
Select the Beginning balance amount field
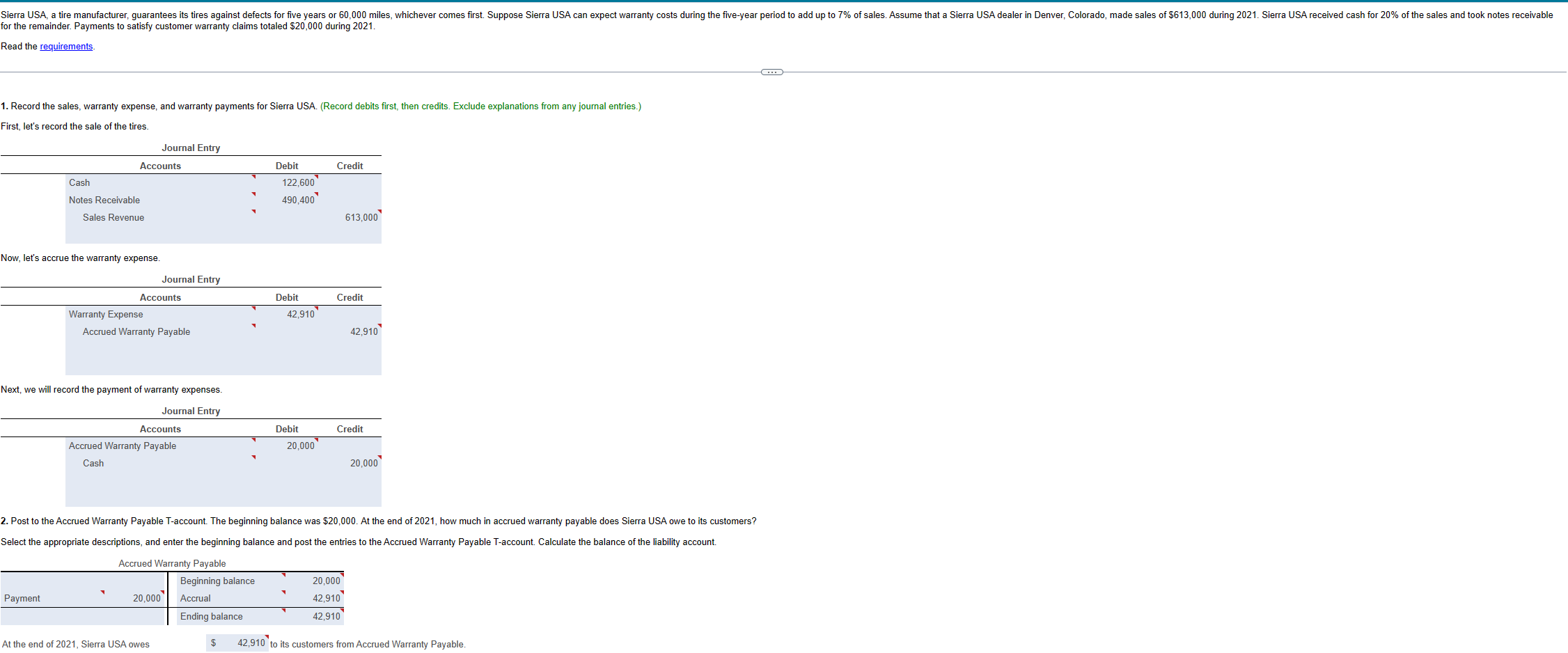tap(317, 581)
